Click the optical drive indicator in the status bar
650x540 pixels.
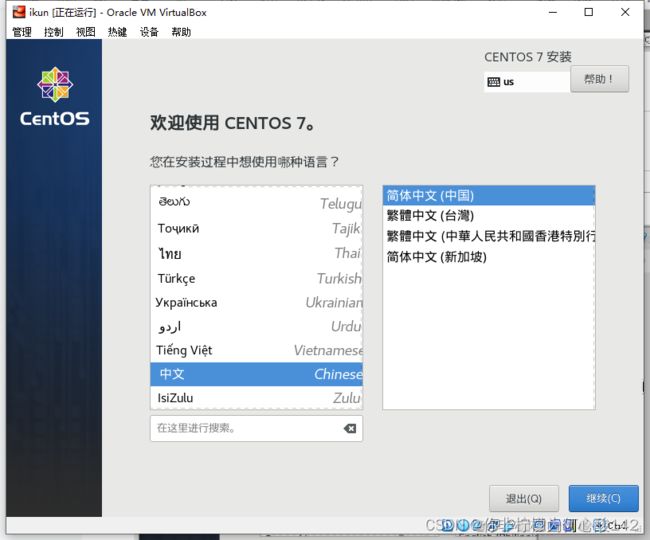(463, 526)
